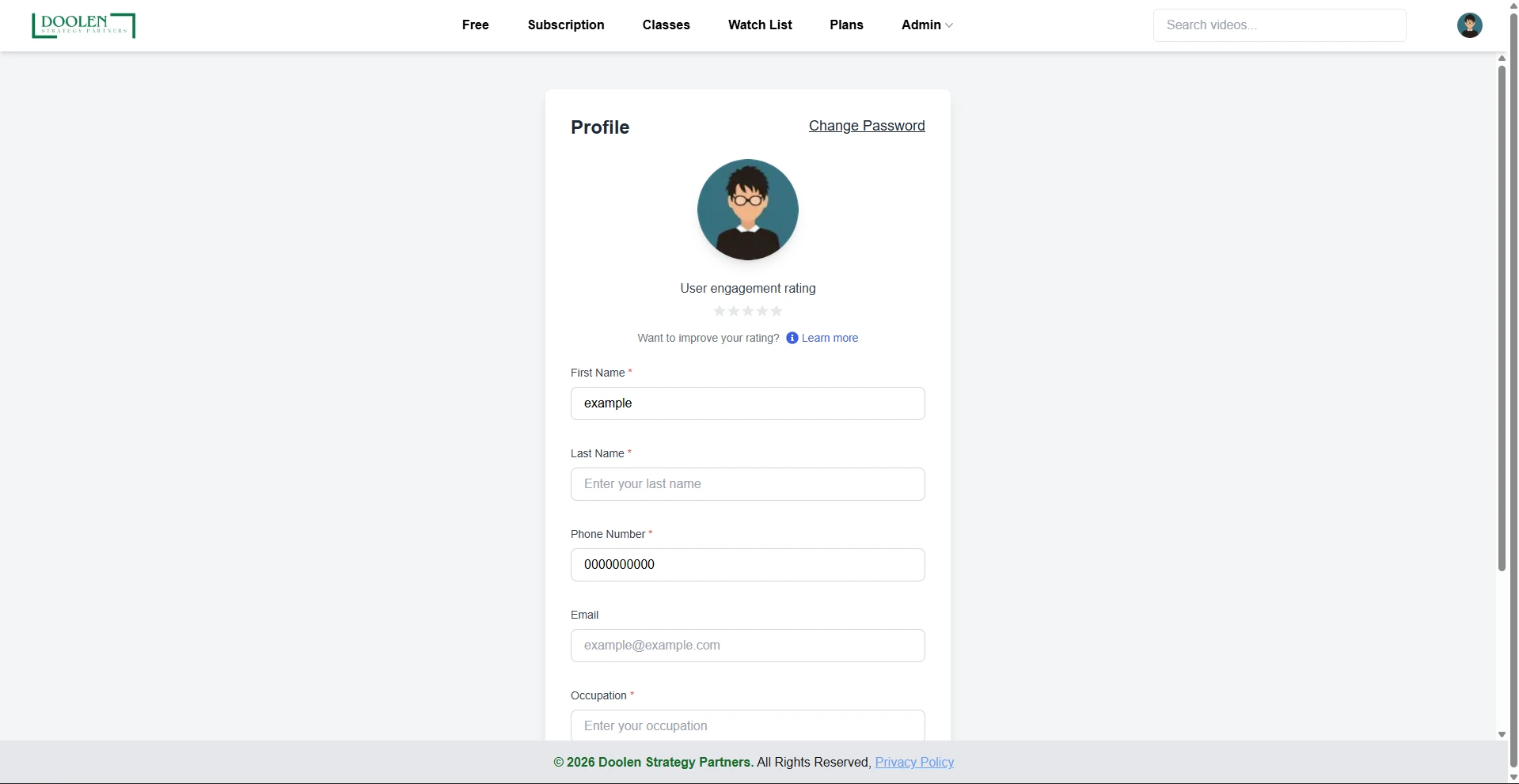
Task: Select the third engagement rating star
Action: click(747, 311)
